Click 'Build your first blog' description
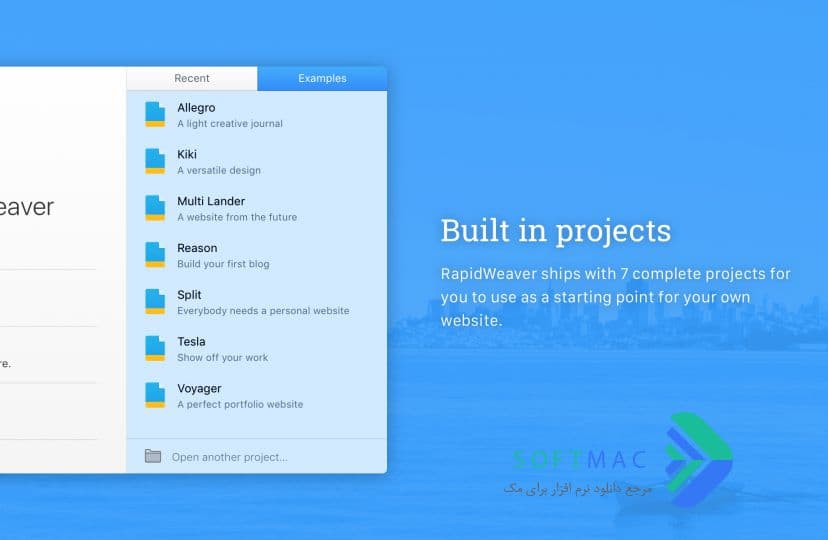This screenshot has width=828, height=540. (x=223, y=264)
